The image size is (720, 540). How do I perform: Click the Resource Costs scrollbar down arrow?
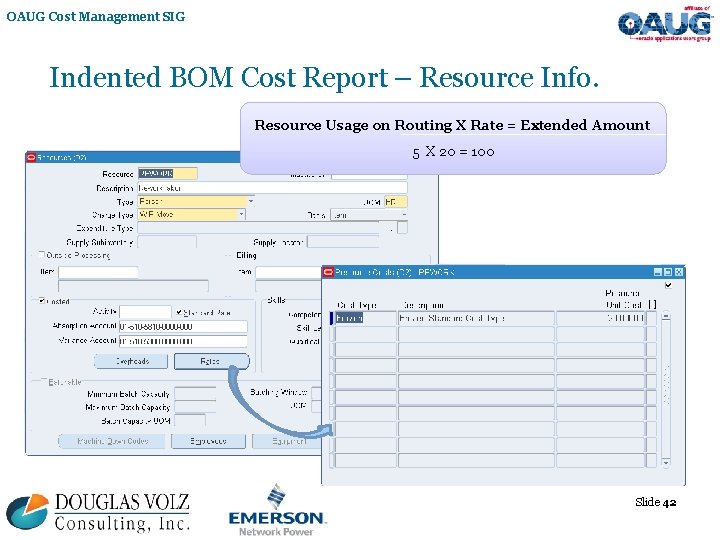pyautogui.click(x=666, y=463)
